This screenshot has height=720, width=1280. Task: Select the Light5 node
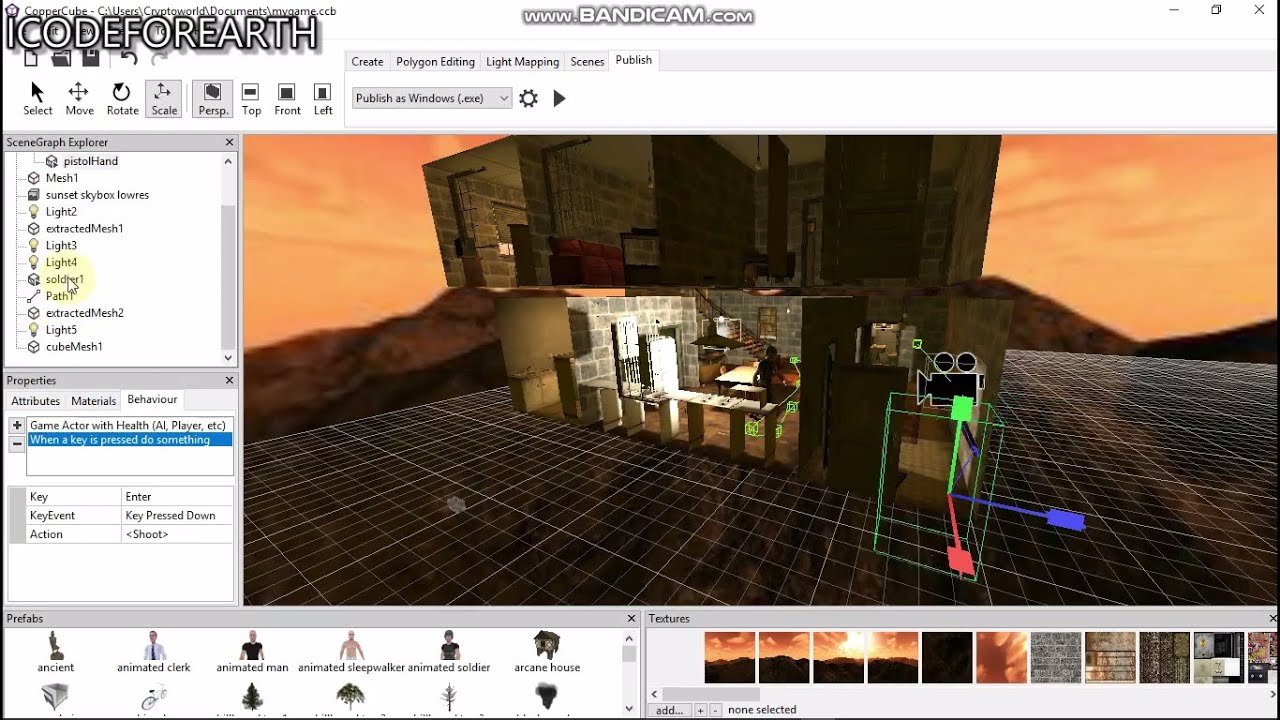coord(61,330)
